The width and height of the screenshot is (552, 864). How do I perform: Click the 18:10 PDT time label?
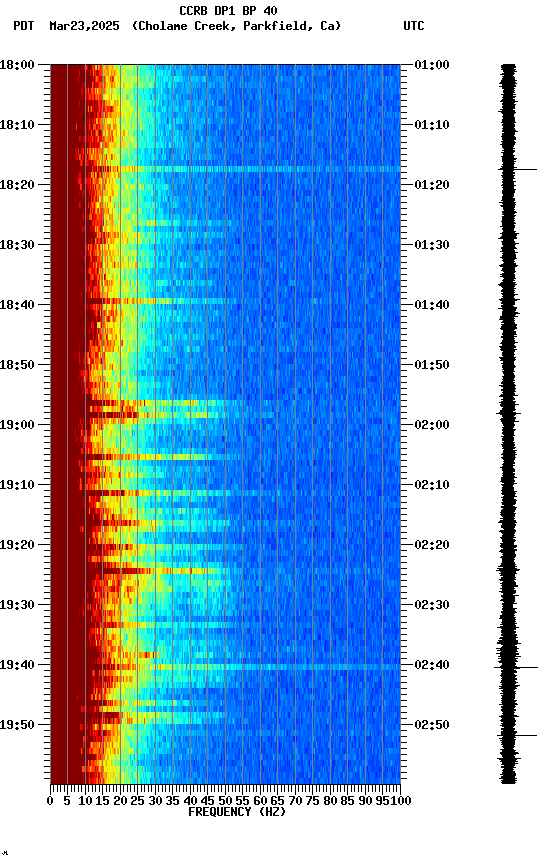[17, 125]
